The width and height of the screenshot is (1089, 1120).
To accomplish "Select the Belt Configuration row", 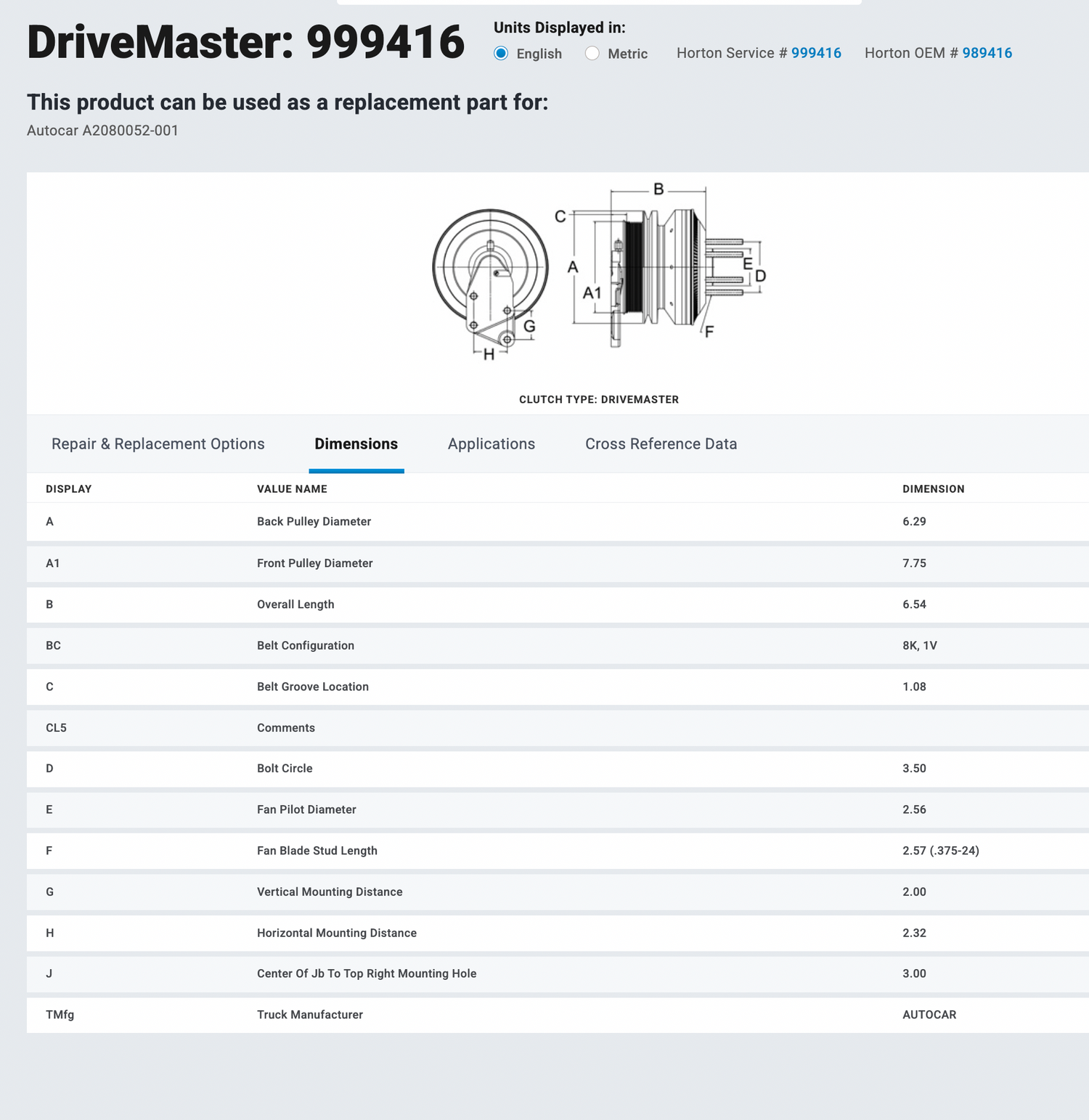I will click(306, 646).
